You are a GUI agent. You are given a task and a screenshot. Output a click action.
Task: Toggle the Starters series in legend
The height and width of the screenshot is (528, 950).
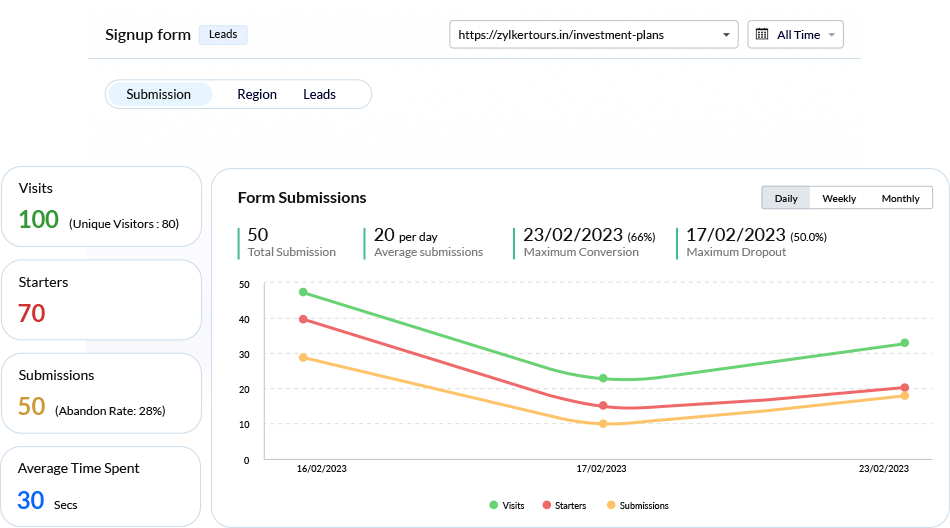(564, 505)
